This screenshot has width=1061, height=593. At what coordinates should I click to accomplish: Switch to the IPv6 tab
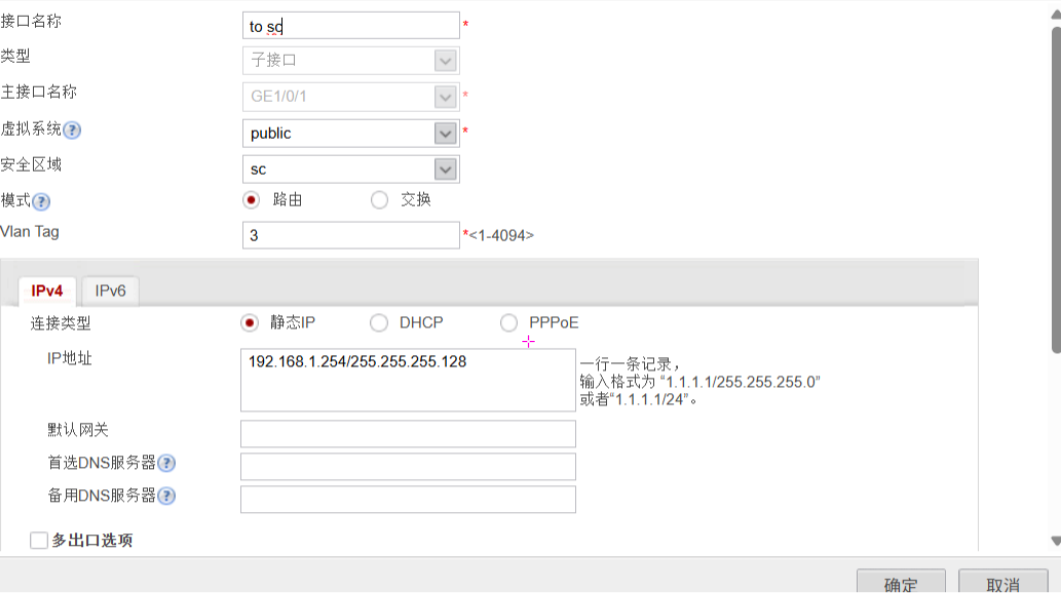tap(110, 291)
